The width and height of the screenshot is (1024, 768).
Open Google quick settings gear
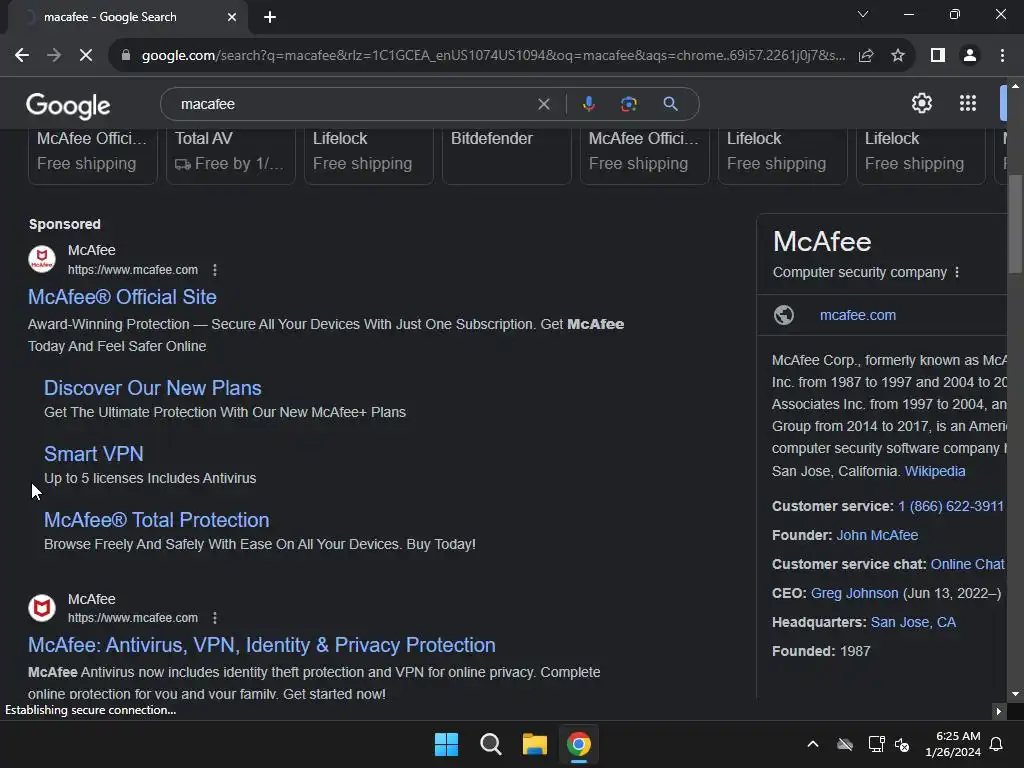pyautogui.click(x=921, y=103)
